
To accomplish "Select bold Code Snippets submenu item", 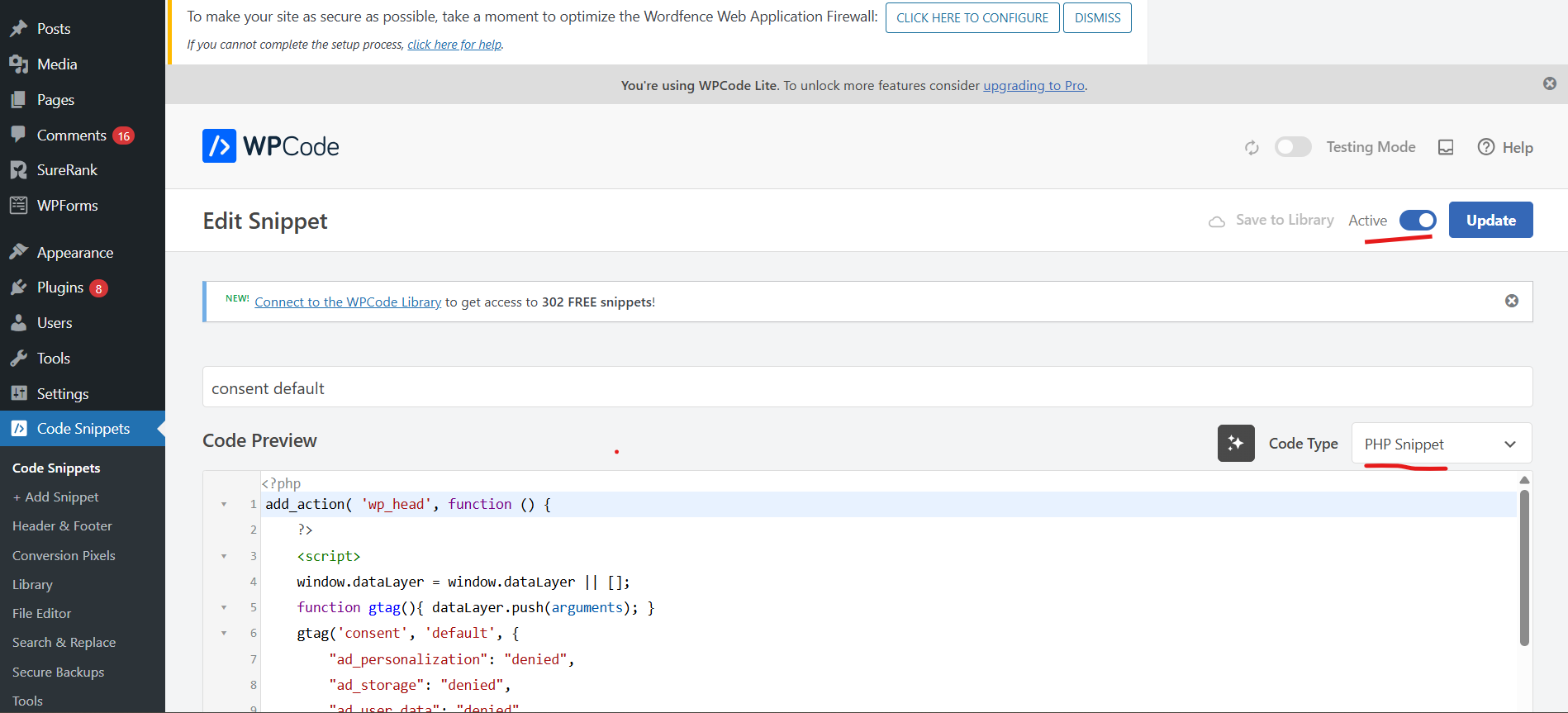I will [x=56, y=468].
